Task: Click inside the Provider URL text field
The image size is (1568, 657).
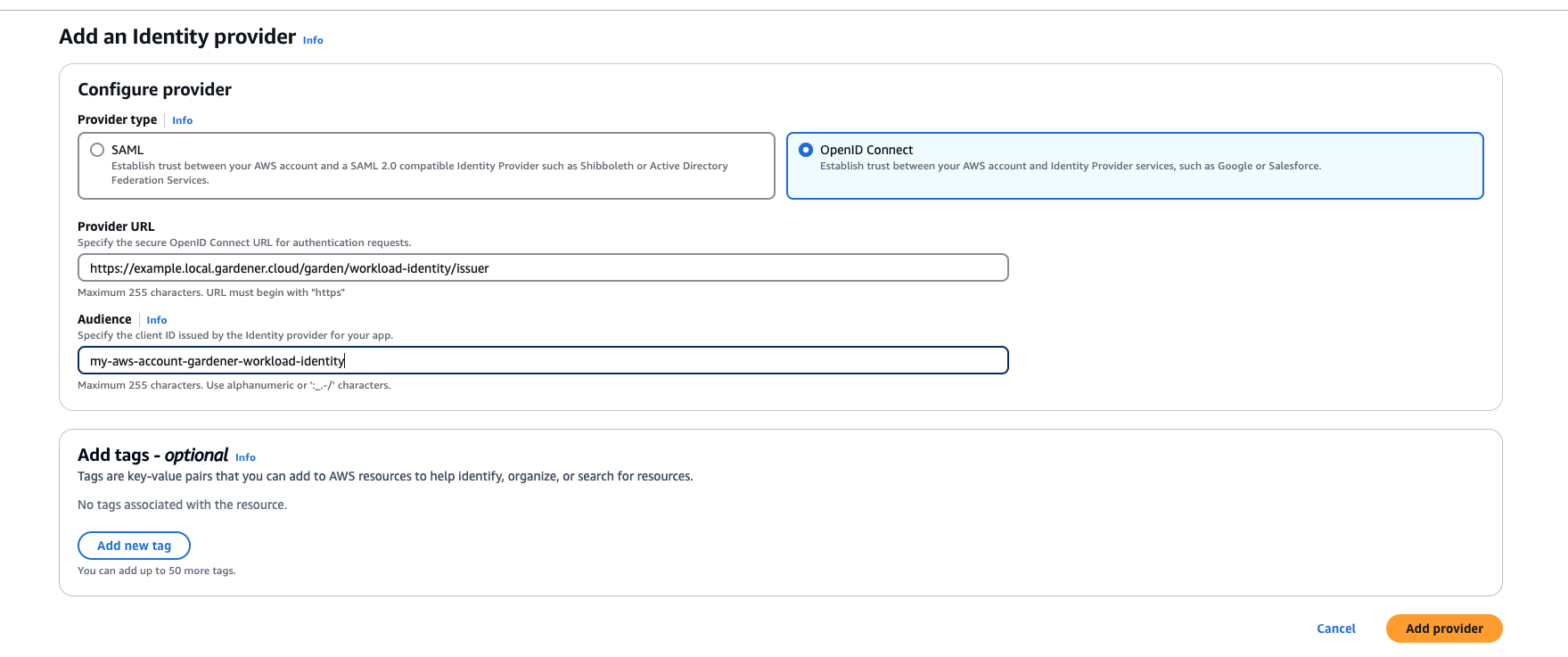Action: (x=542, y=268)
